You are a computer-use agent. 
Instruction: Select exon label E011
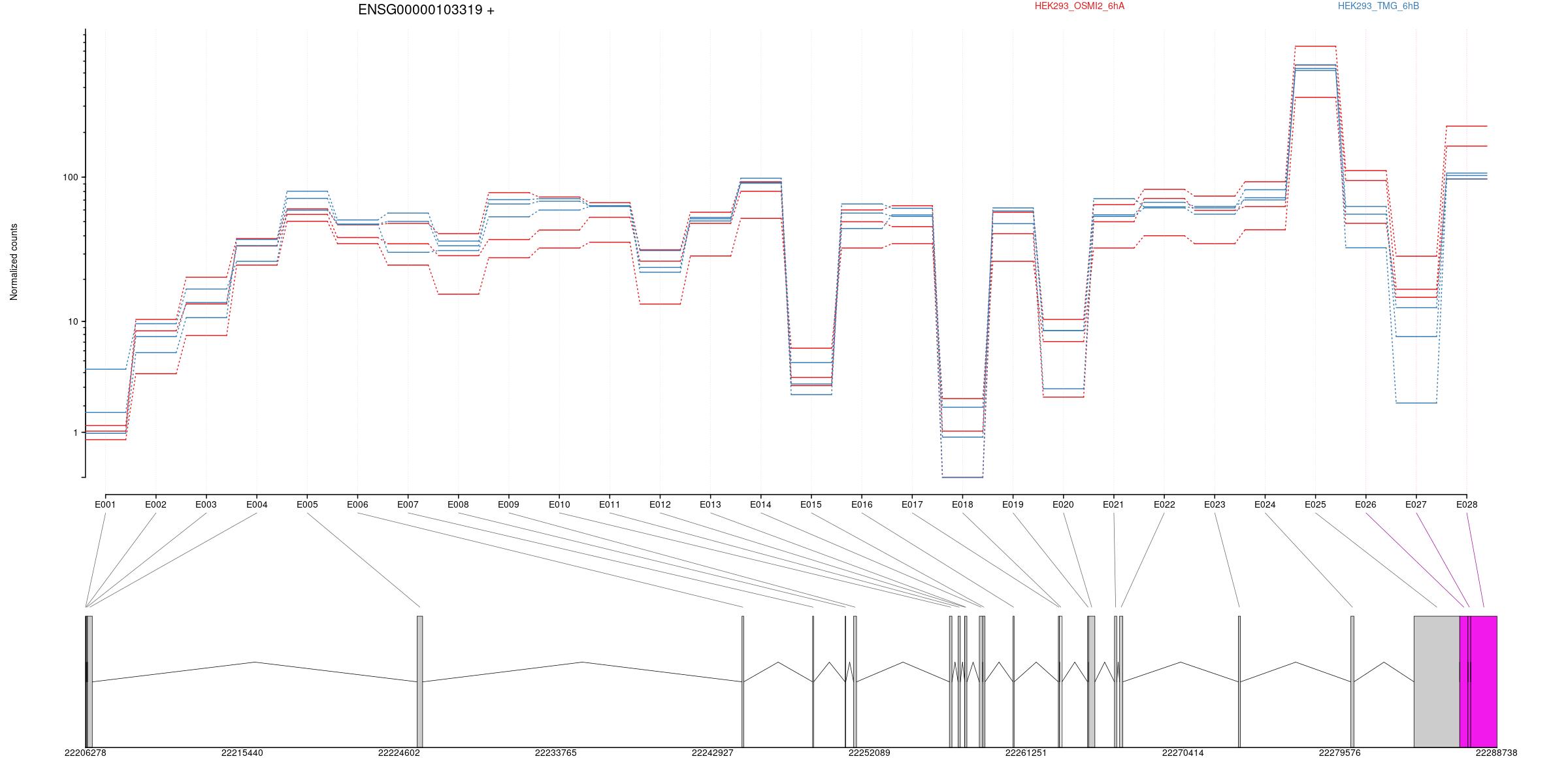coord(610,504)
